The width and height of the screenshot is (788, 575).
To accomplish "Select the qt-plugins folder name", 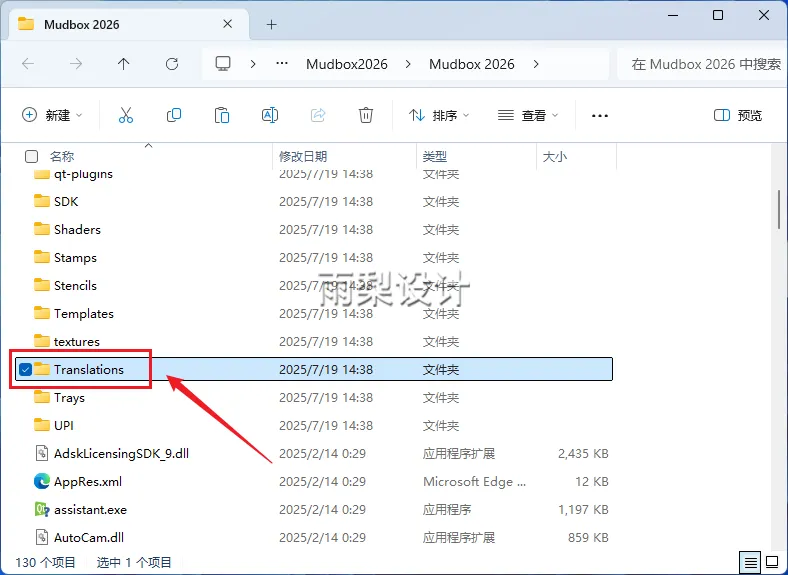I will click(83, 174).
